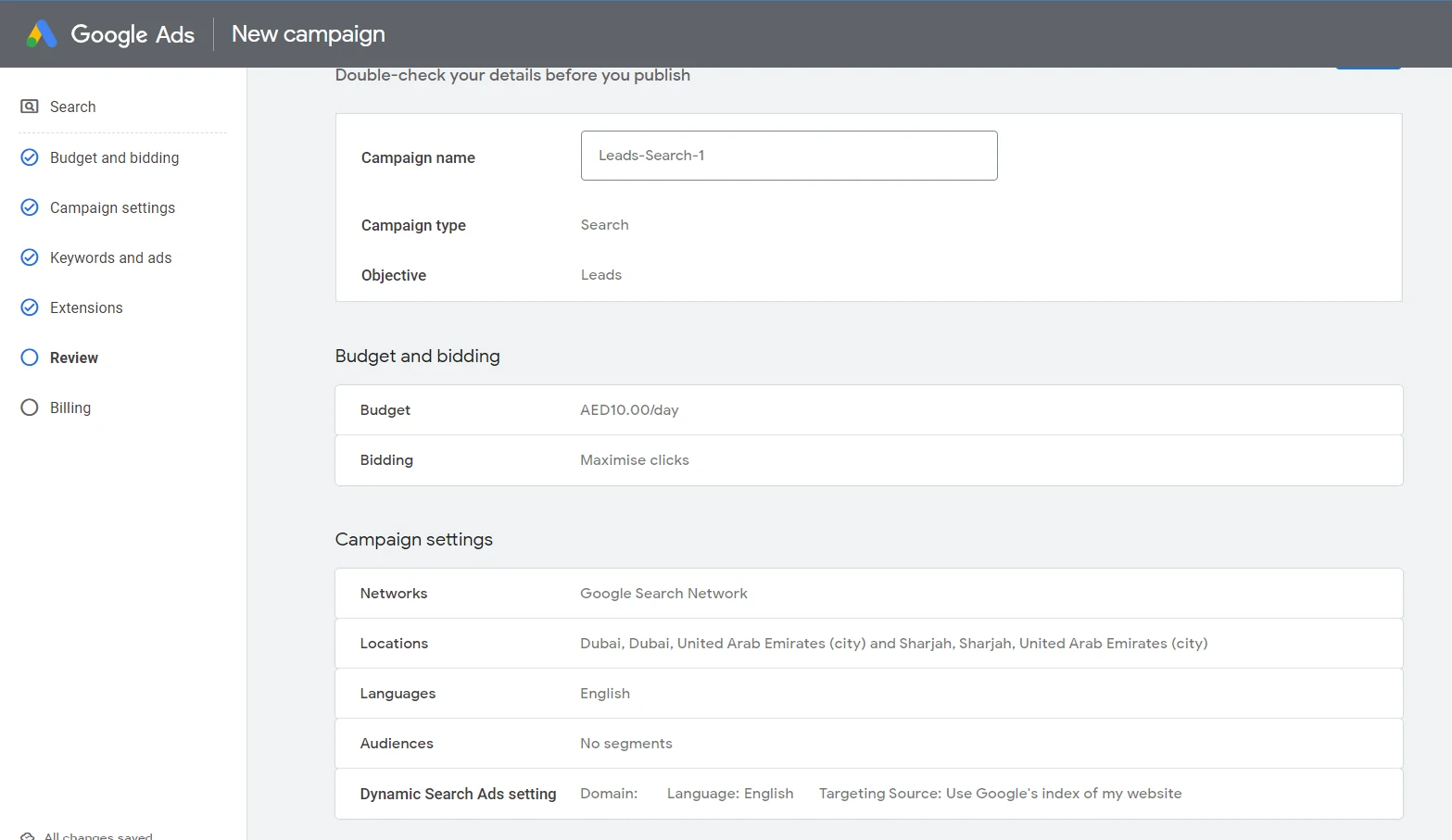Click the Double-check your details heading
This screenshot has width=1452, height=840.
point(512,75)
